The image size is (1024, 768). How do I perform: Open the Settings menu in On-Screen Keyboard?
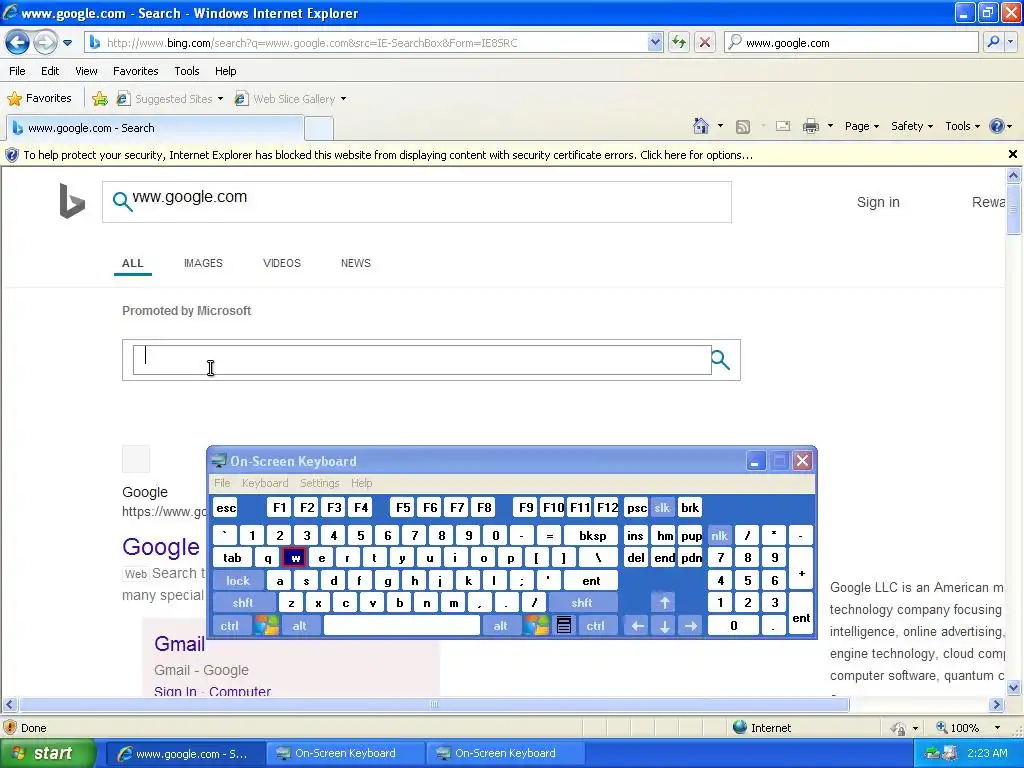click(319, 483)
